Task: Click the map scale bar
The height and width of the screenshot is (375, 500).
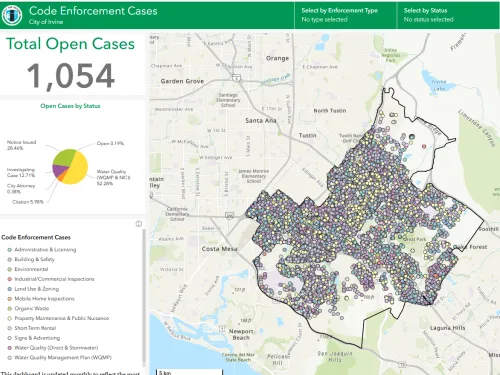Action: (189, 372)
